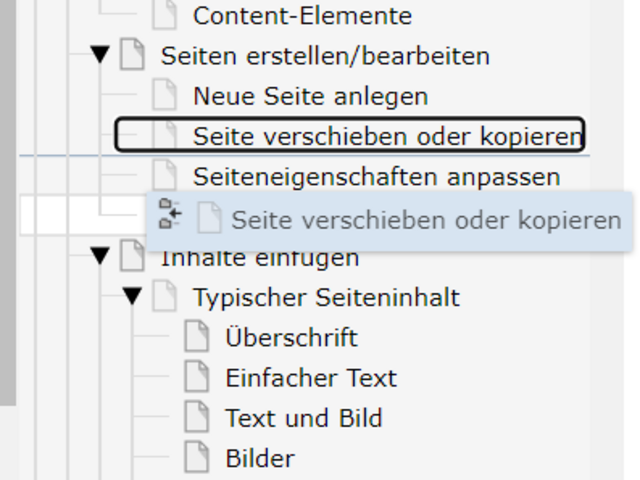Open the Content-Elemente page label

pyautogui.click(x=302, y=16)
